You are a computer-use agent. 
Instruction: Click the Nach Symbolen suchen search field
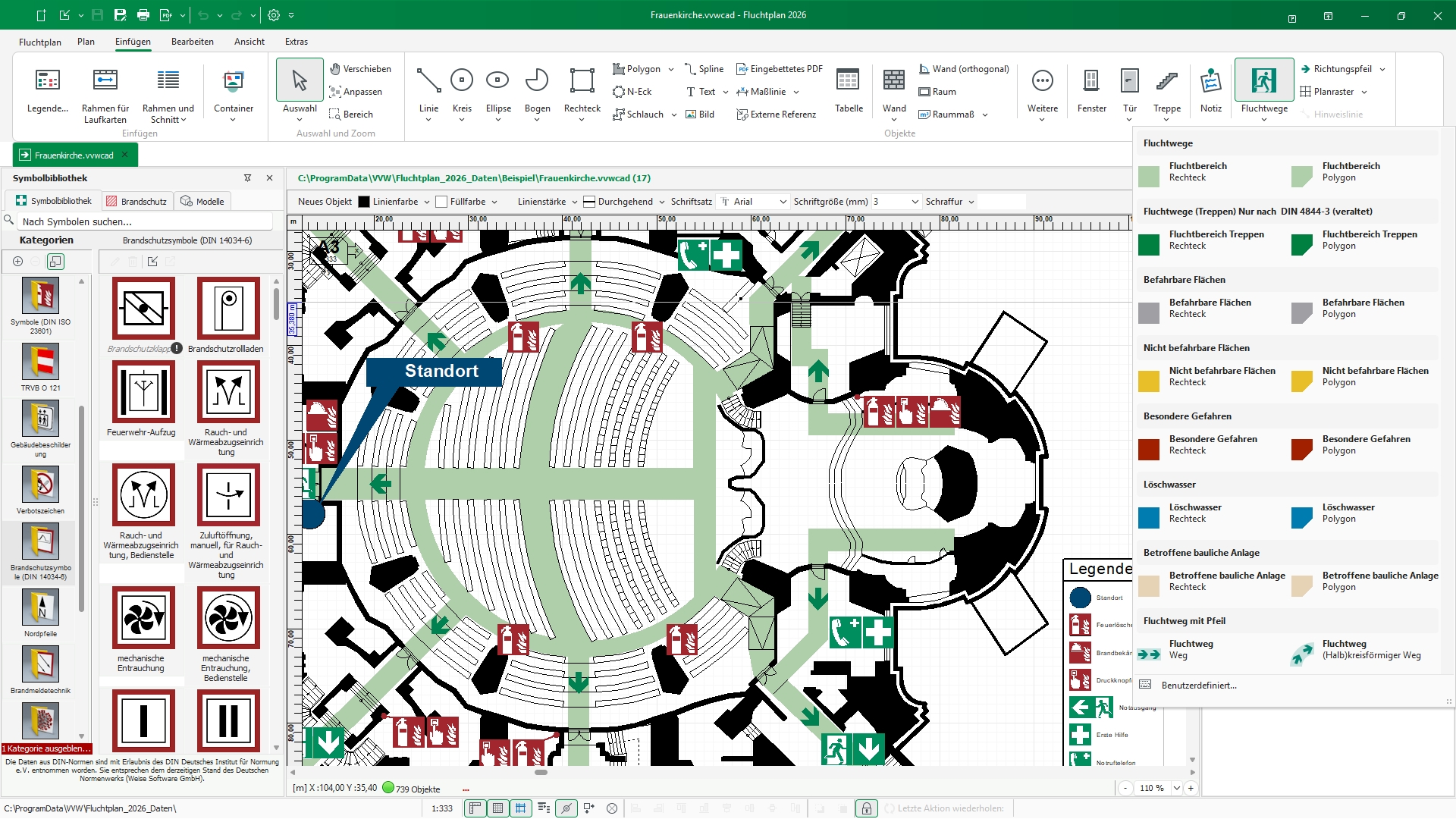click(x=144, y=221)
